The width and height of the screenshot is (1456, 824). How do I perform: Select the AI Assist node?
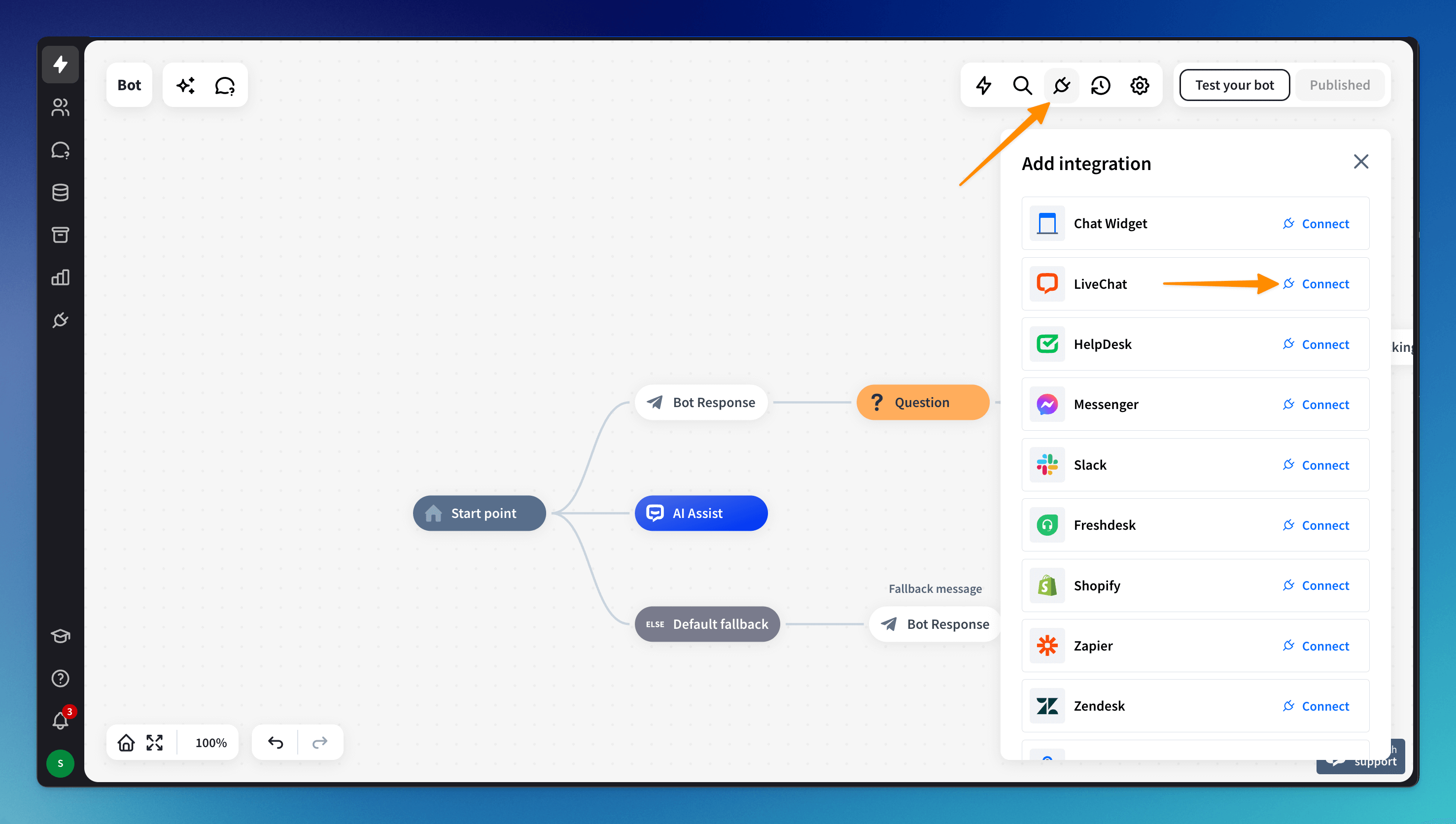[700, 514]
